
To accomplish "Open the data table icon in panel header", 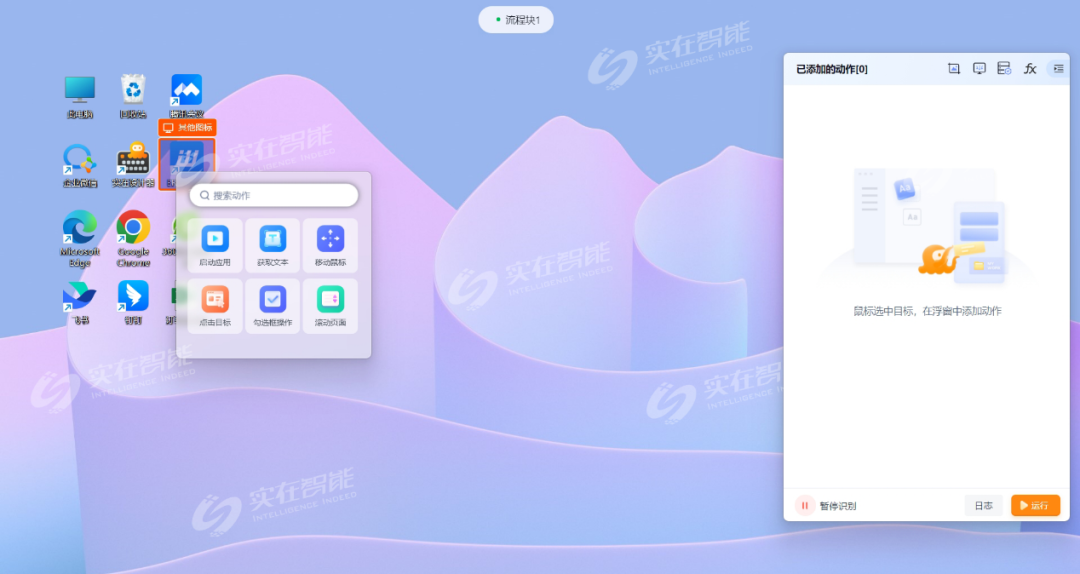I will tap(1004, 68).
